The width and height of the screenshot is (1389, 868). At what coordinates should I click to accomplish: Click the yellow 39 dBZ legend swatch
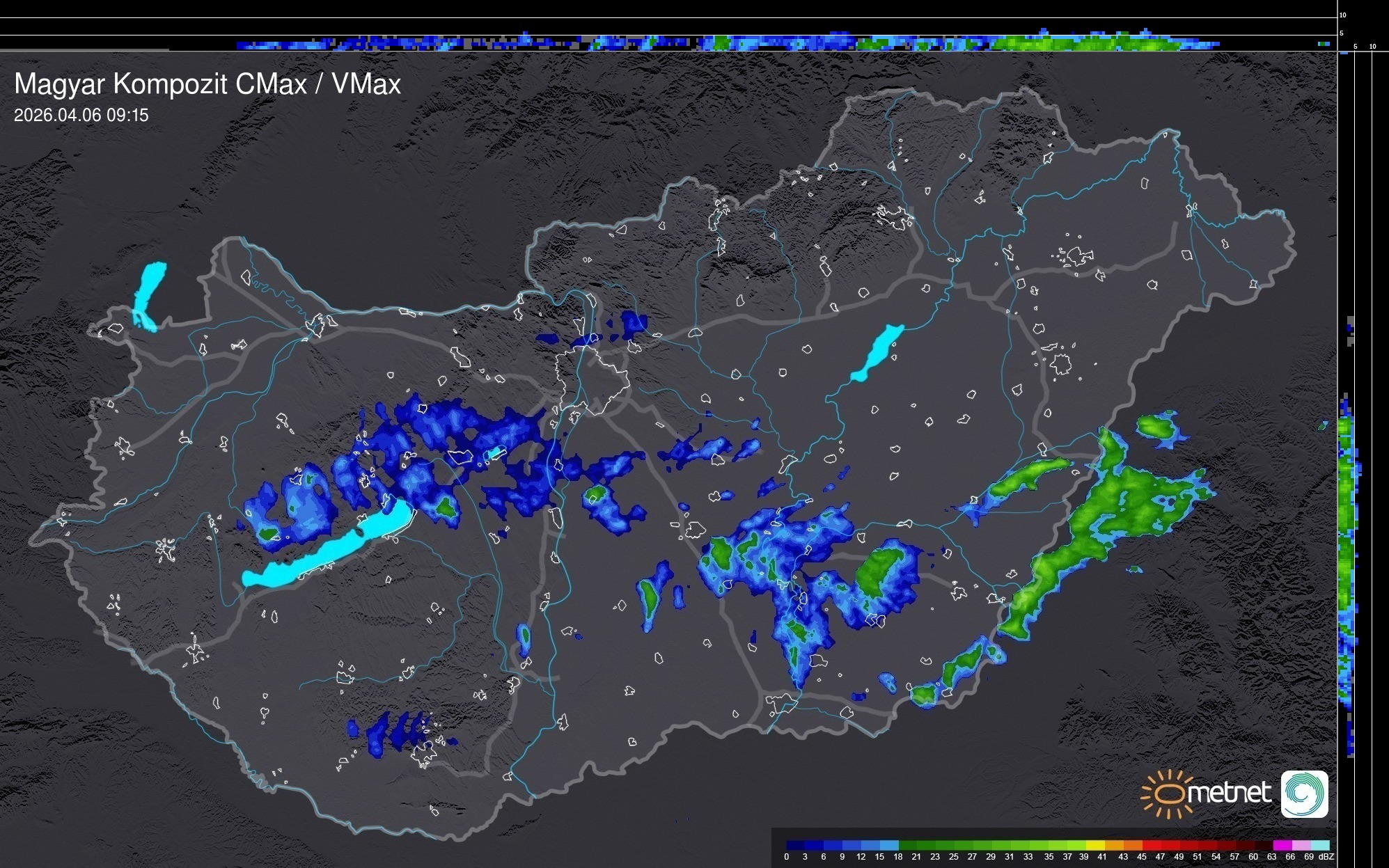pos(1094,845)
